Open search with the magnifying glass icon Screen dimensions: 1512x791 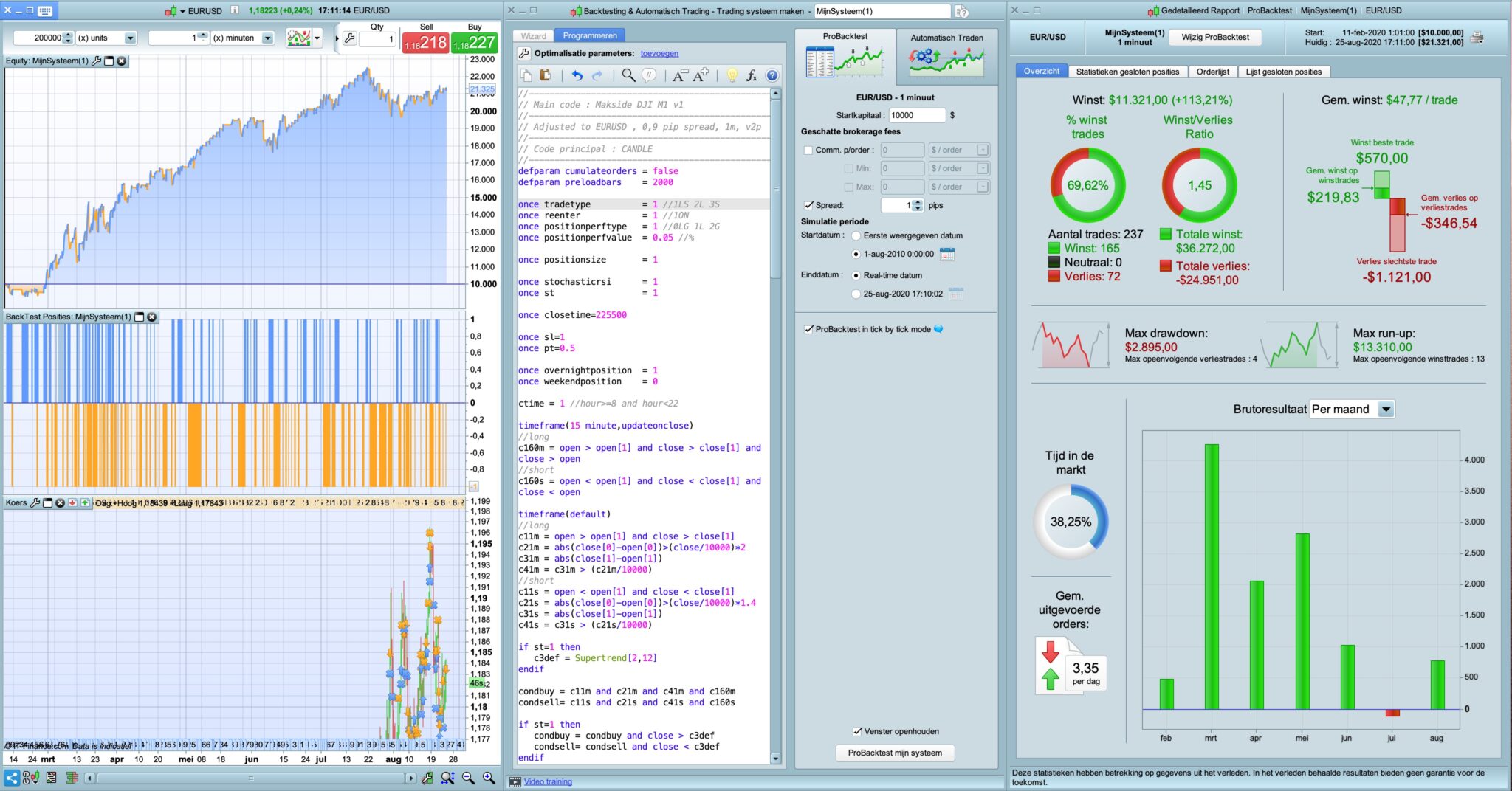click(x=628, y=75)
